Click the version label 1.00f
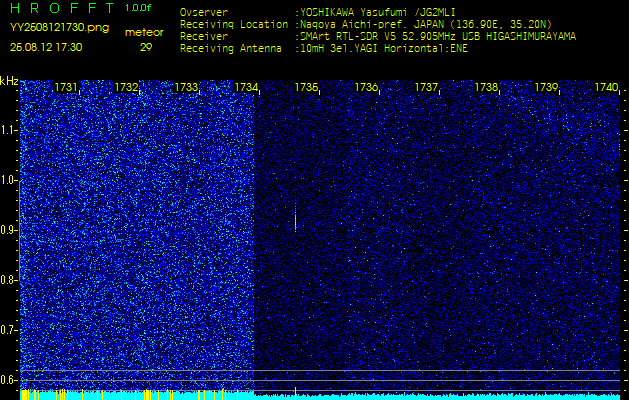 pyautogui.click(x=138, y=8)
